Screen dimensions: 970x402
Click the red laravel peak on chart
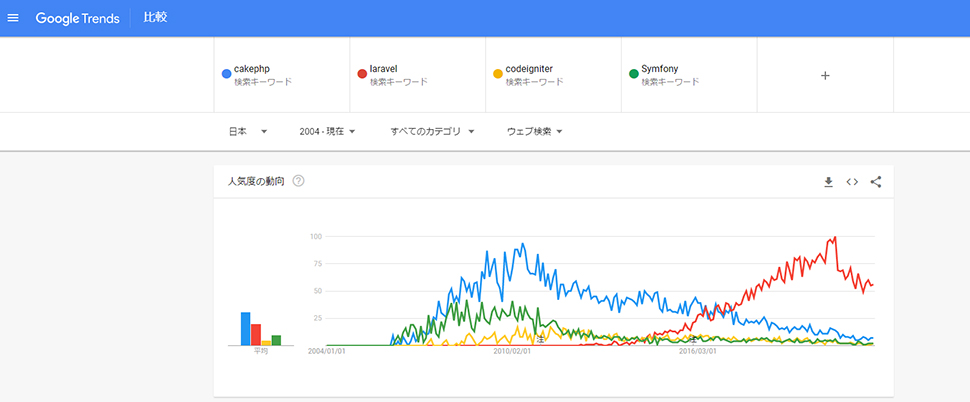(834, 238)
